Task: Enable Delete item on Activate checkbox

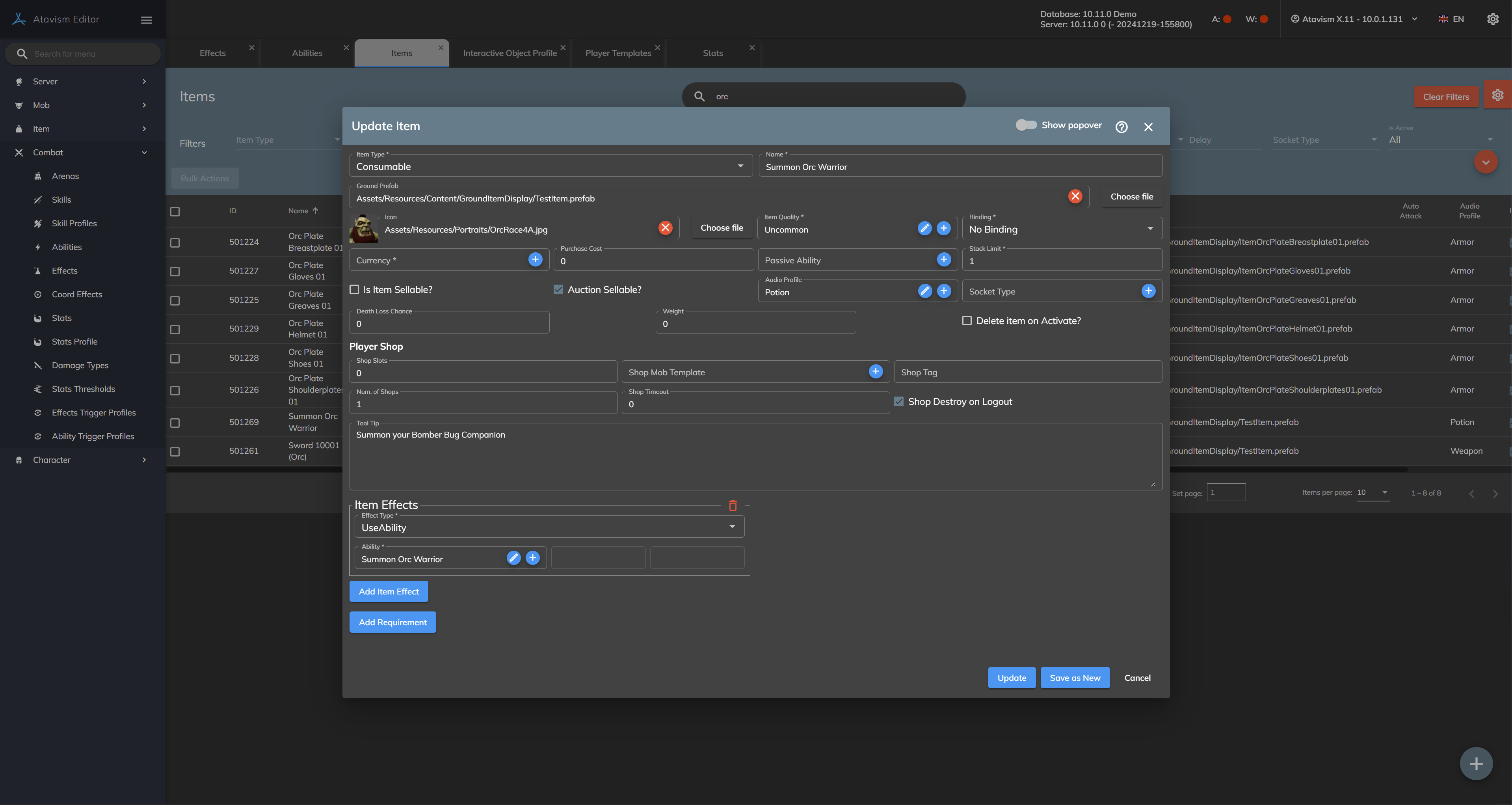Action: [x=967, y=321]
